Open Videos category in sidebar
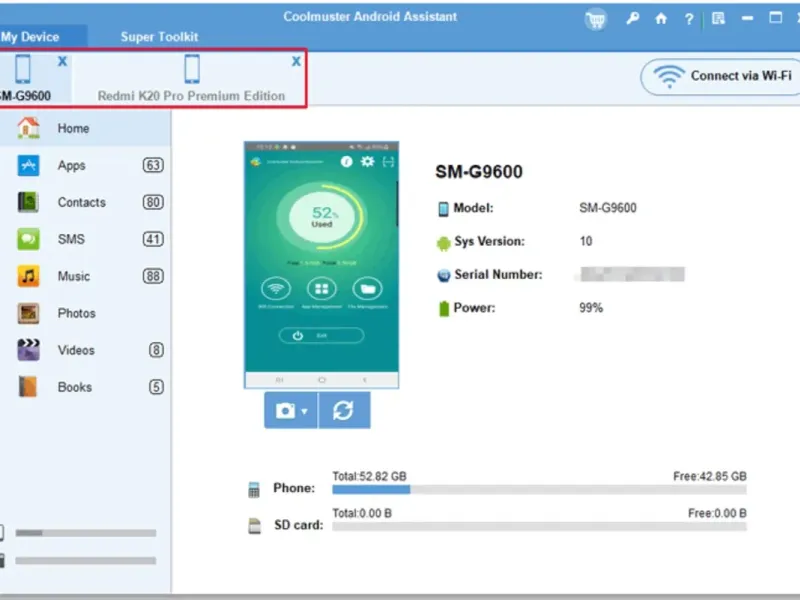Image resolution: width=800 pixels, height=600 pixels. (85, 350)
